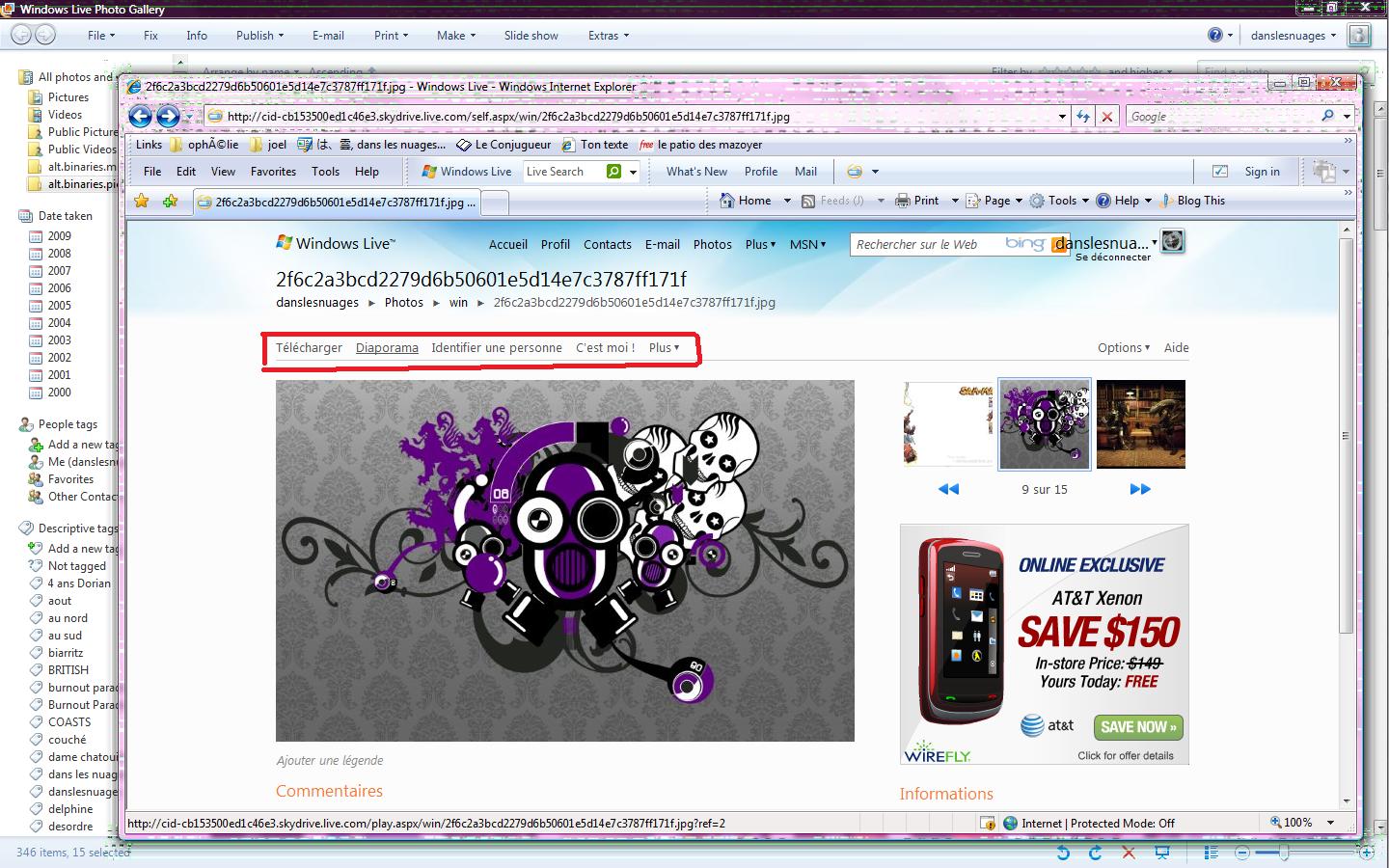Rotate counterclockwise in Photo Gallery
This screenshot has width=1389, height=868.
pyautogui.click(x=1063, y=853)
